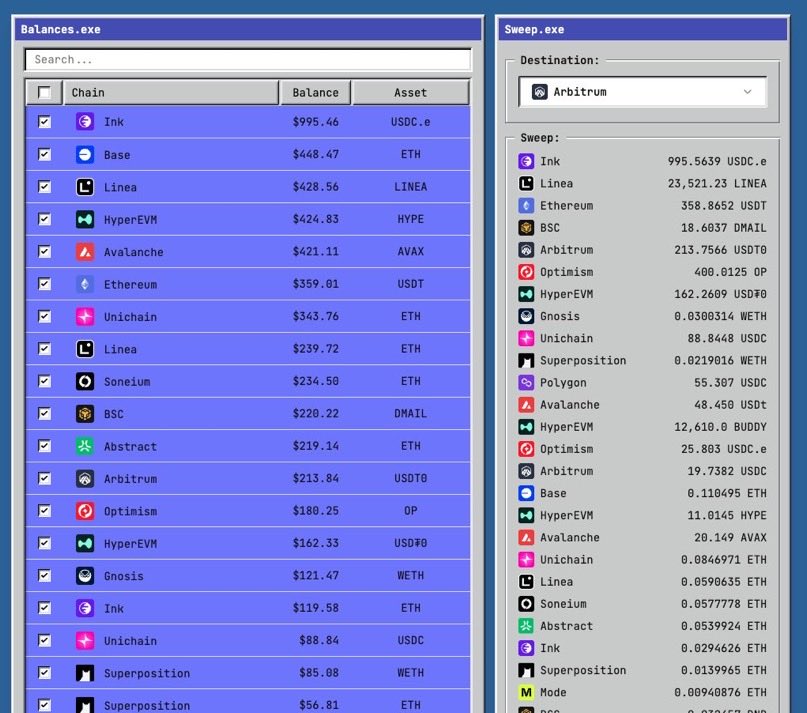This screenshot has height=713, width=807.
Task: Sort by the Balance column header
Action: [x=315, y=93]
